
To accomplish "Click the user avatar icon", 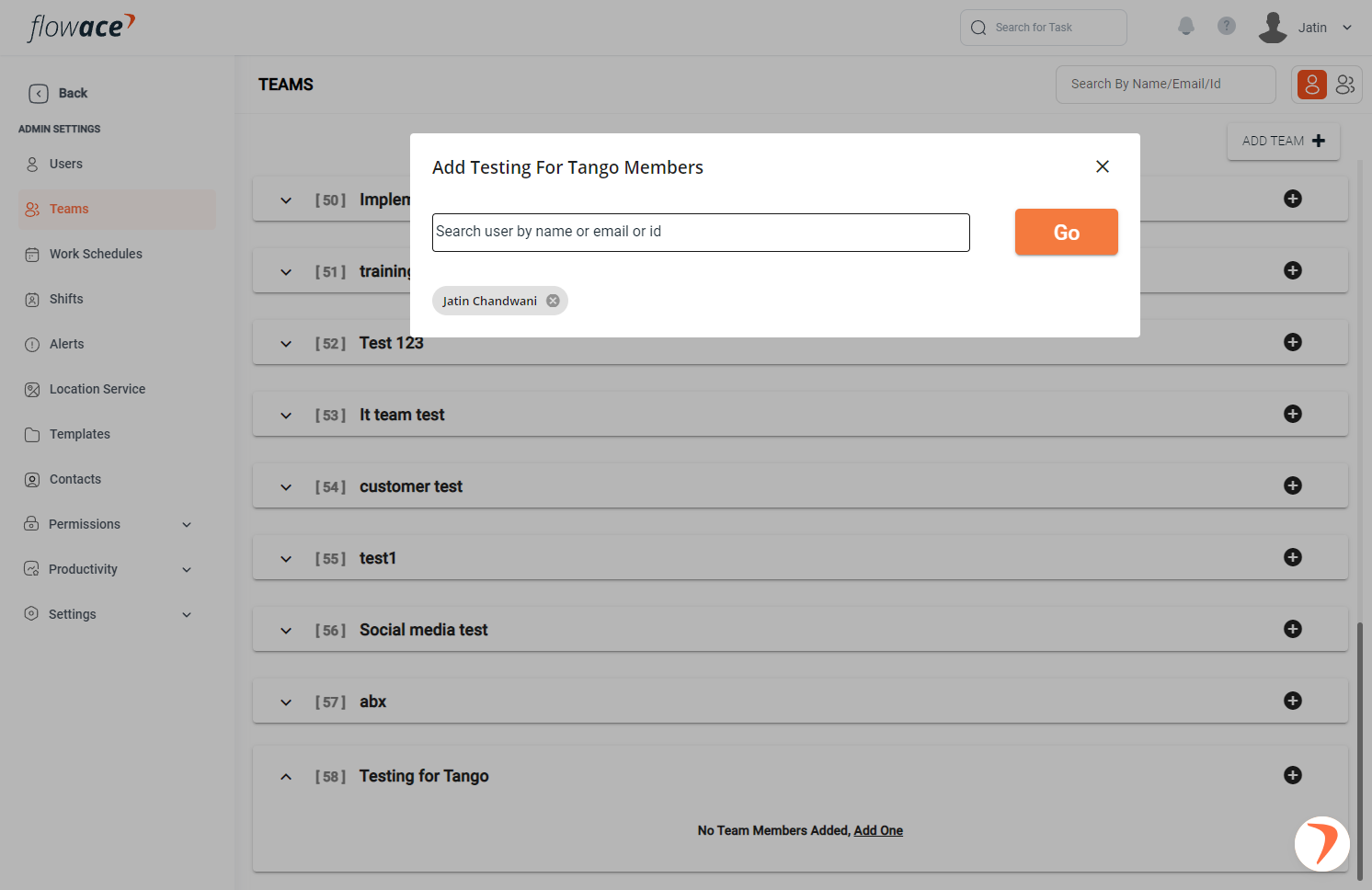I will (1273, 28).
